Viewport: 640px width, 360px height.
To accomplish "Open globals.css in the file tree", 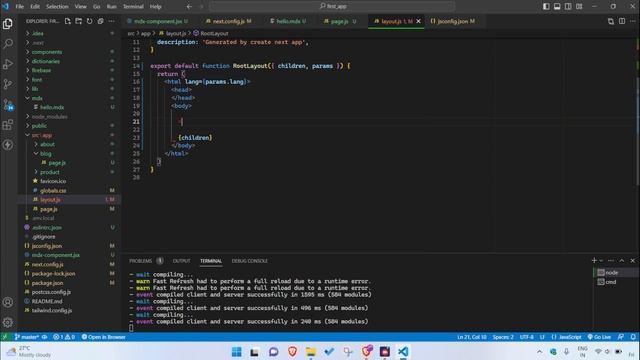I will tap(53, 191).
